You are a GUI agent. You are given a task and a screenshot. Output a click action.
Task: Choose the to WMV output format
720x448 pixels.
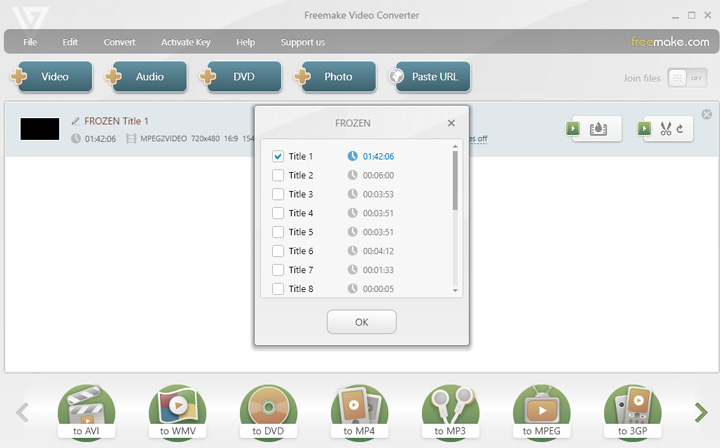click(x=177, y=412)
